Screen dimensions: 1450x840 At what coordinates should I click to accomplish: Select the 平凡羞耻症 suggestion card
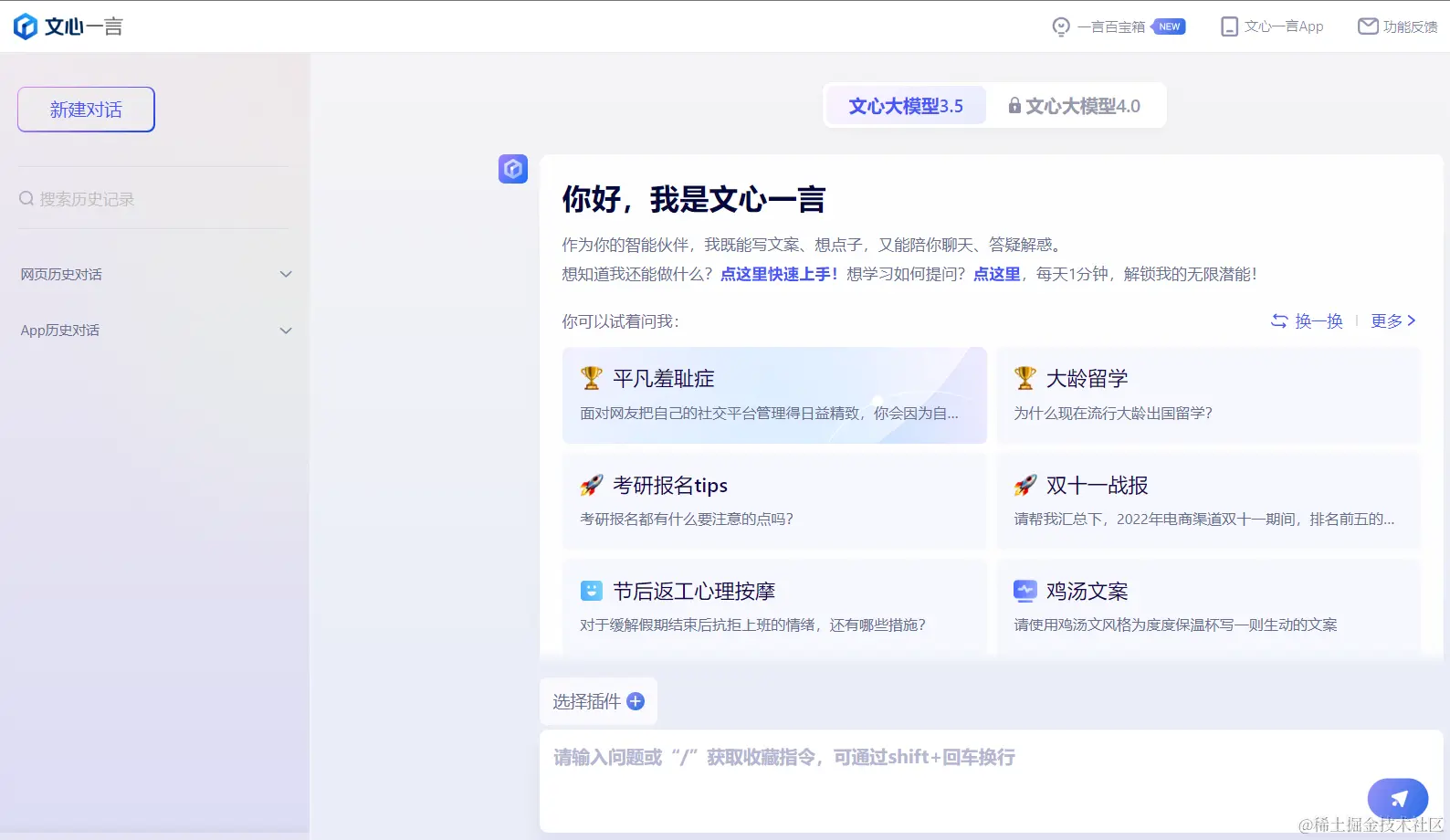(x=774, y=395)
